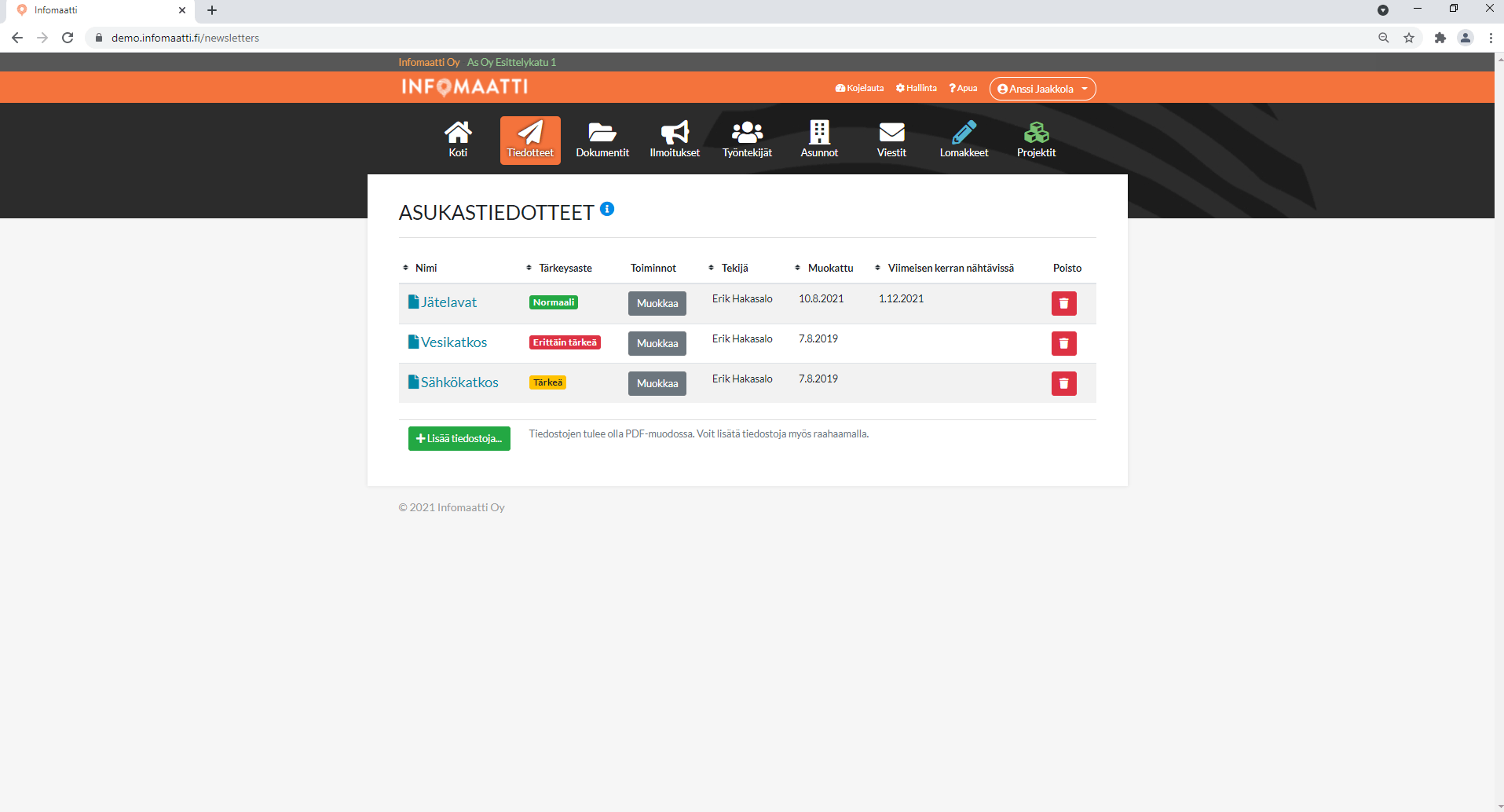Click the As Oy Esittelykatu 1 link

[x=511, y=62]
